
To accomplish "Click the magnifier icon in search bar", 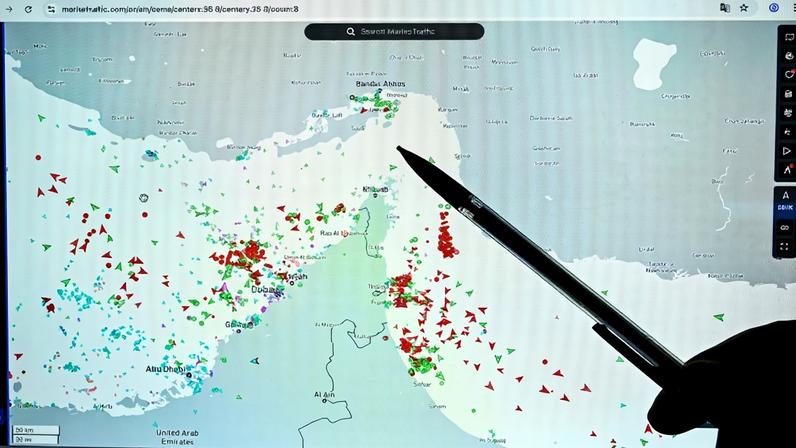I will [x=350, y=31].
